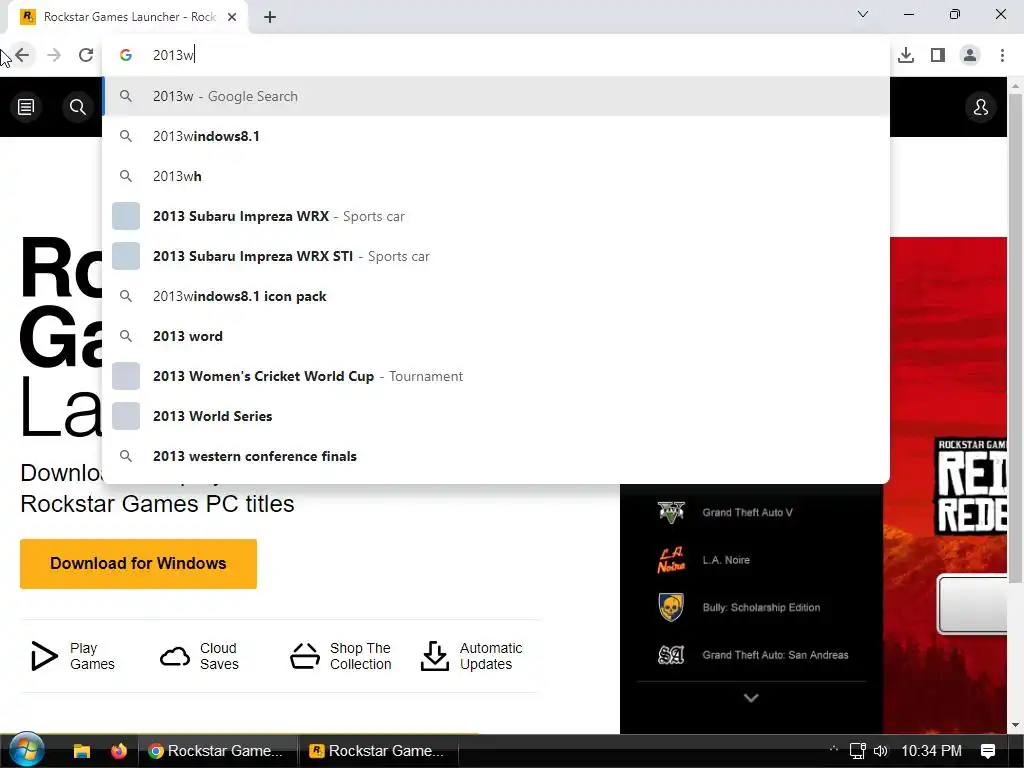The height and width of the screenshot is (768, 1024).
Task: Expand game list with down chevron
Action: [751, 698]
